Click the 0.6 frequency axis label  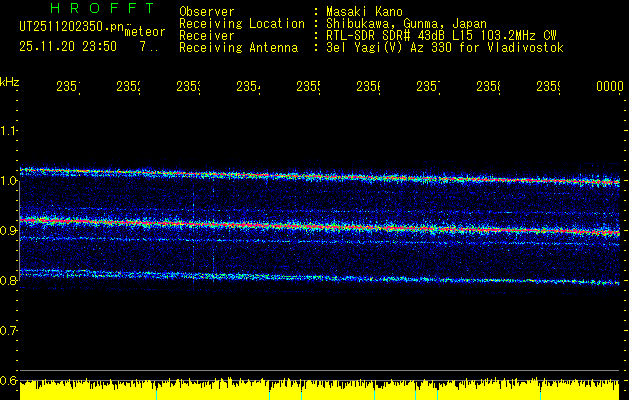(9, 381)
